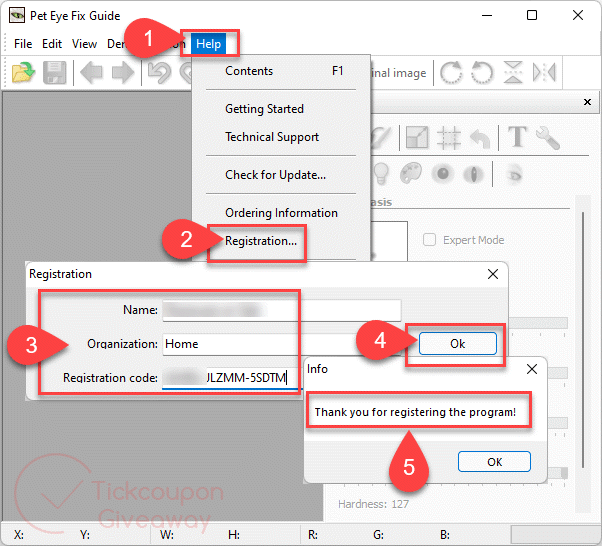
Task: Open the Edit menu
Action: (52, 44)
